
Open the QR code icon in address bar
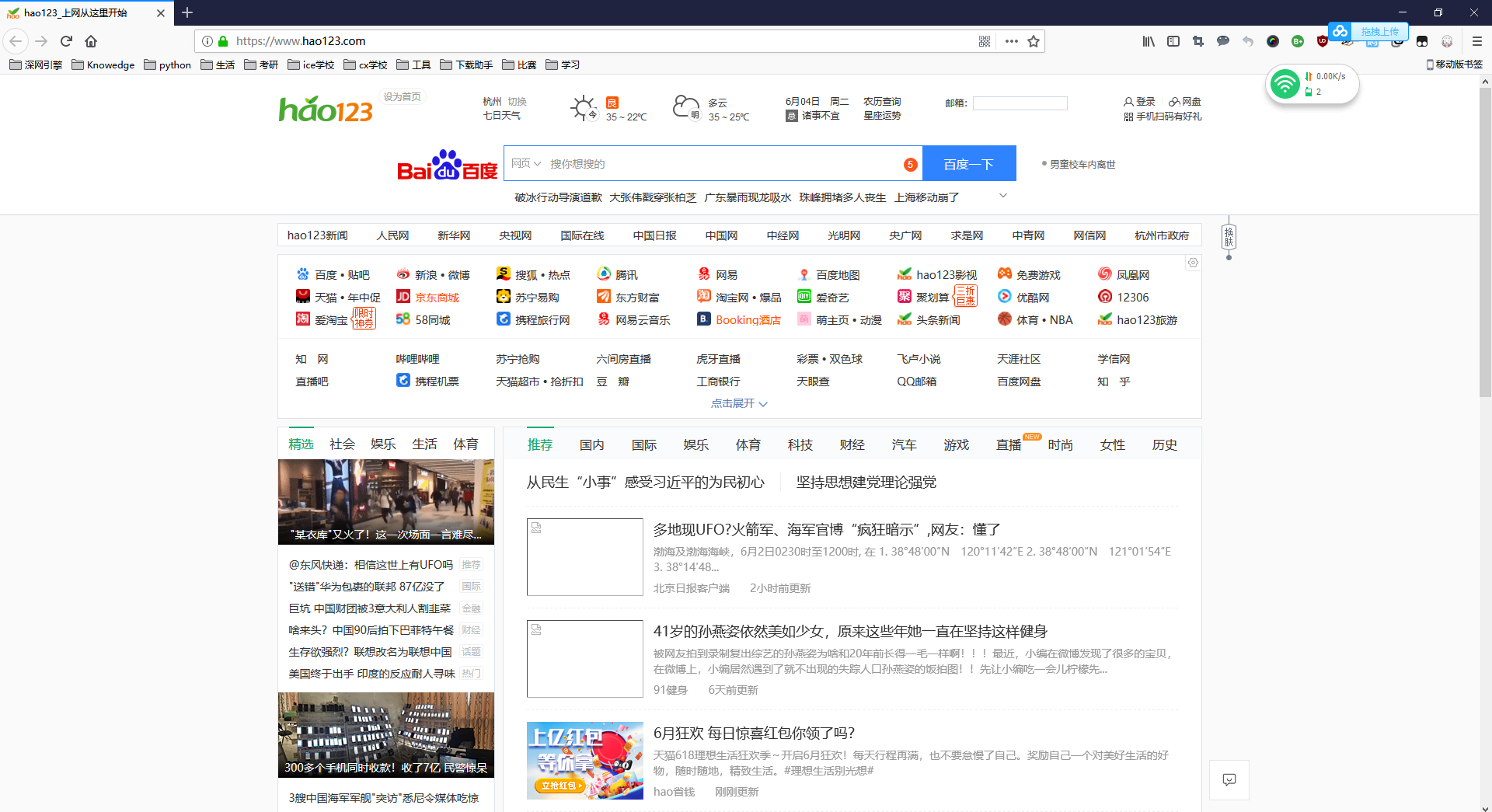click(x=985, y=41)
